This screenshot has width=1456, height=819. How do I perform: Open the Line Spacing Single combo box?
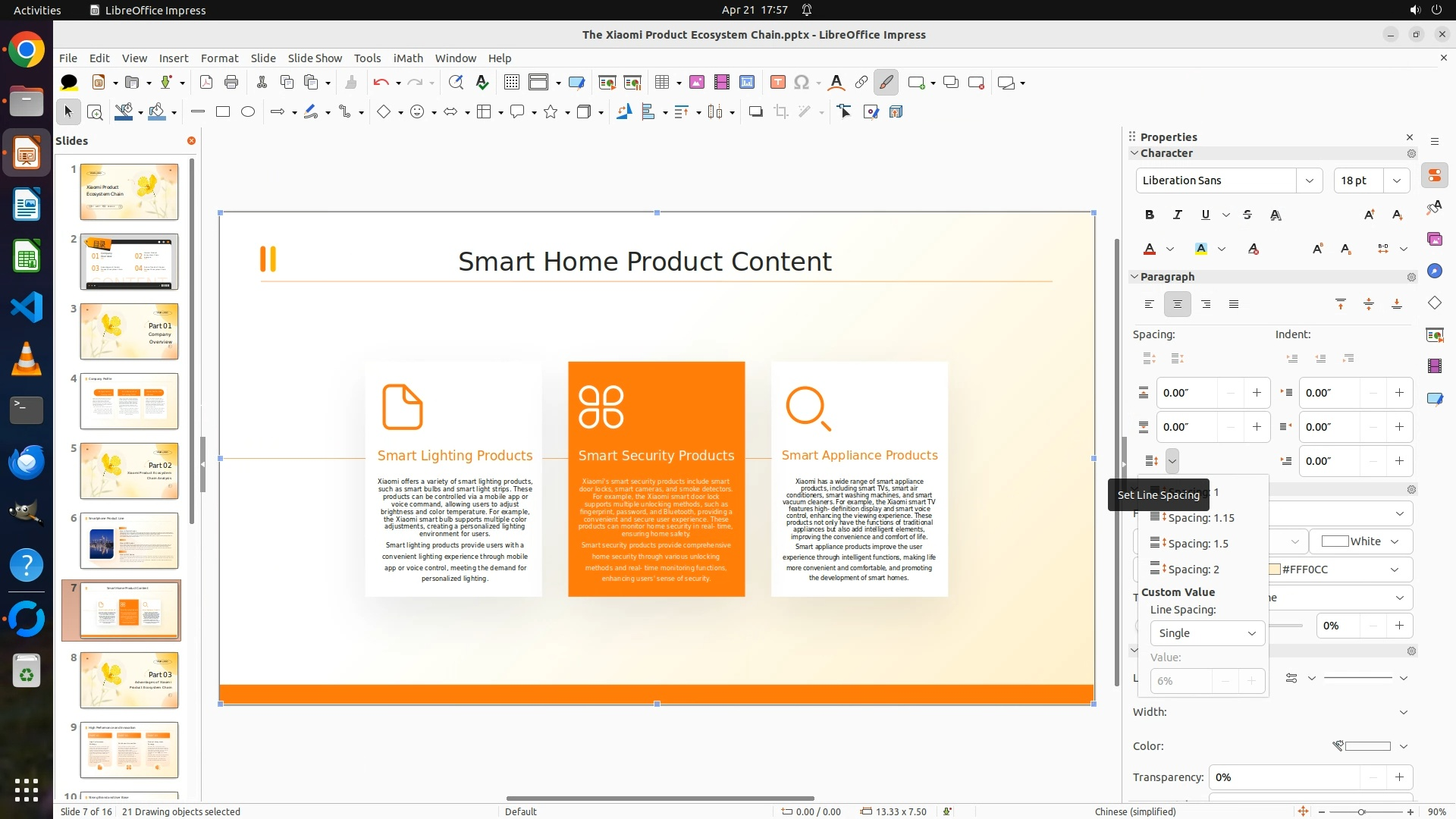[x=1207, y=633]
